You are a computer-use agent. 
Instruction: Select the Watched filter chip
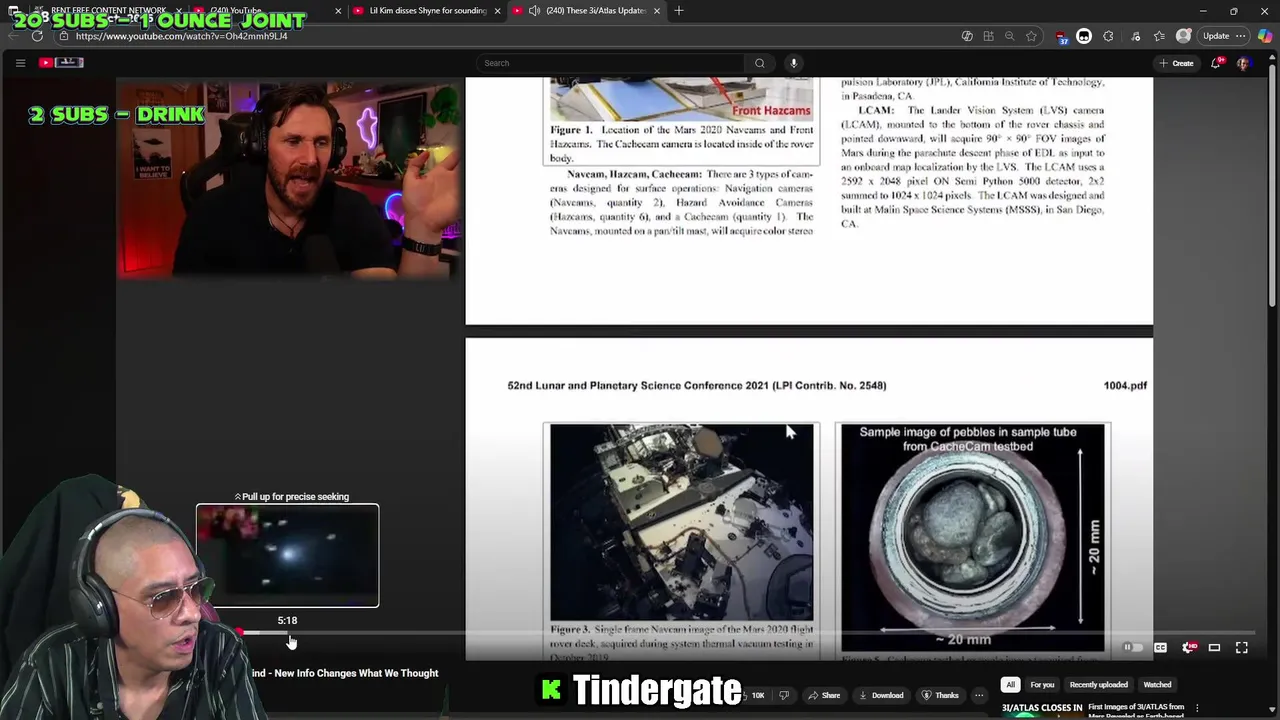pyautogui.click(x=1157, y=685)
